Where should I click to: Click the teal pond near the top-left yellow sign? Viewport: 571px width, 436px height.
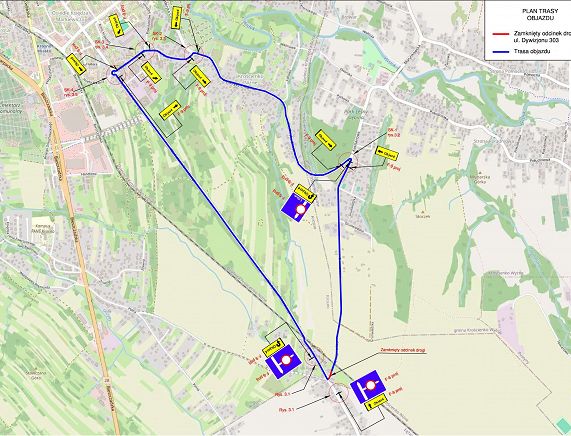[125, 26]
